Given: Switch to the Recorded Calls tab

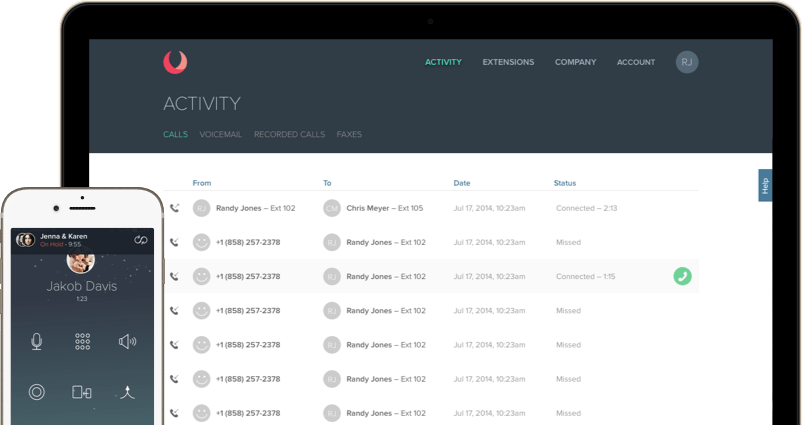Looking at the screenshot, I should 289,134.
